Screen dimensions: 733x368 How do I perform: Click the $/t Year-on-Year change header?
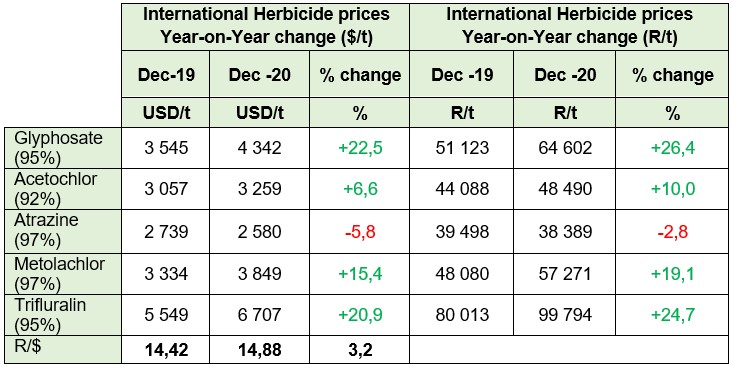click(266, 27)
